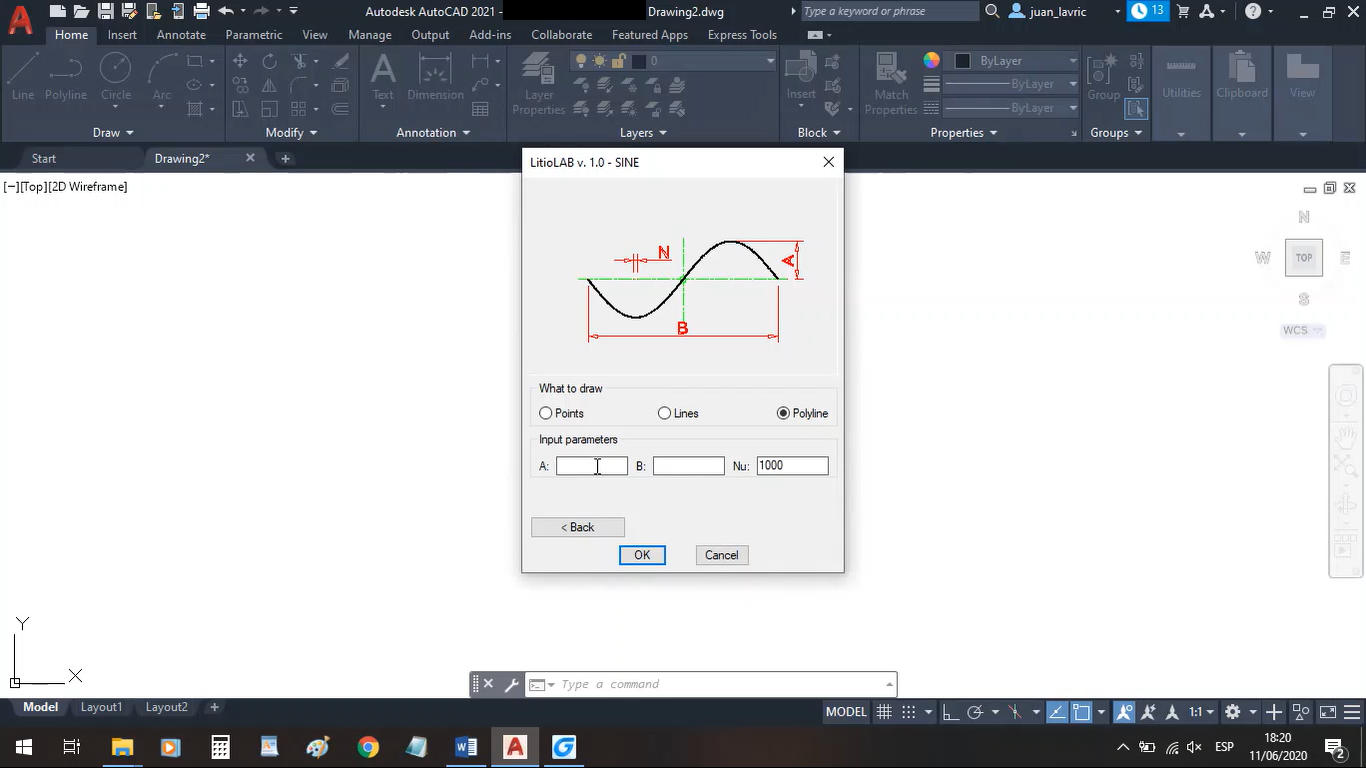Viewport: 1366px width, 768px height.
Task: Switch to the Insert ribbon tab
Action: [x=122, y=35]
